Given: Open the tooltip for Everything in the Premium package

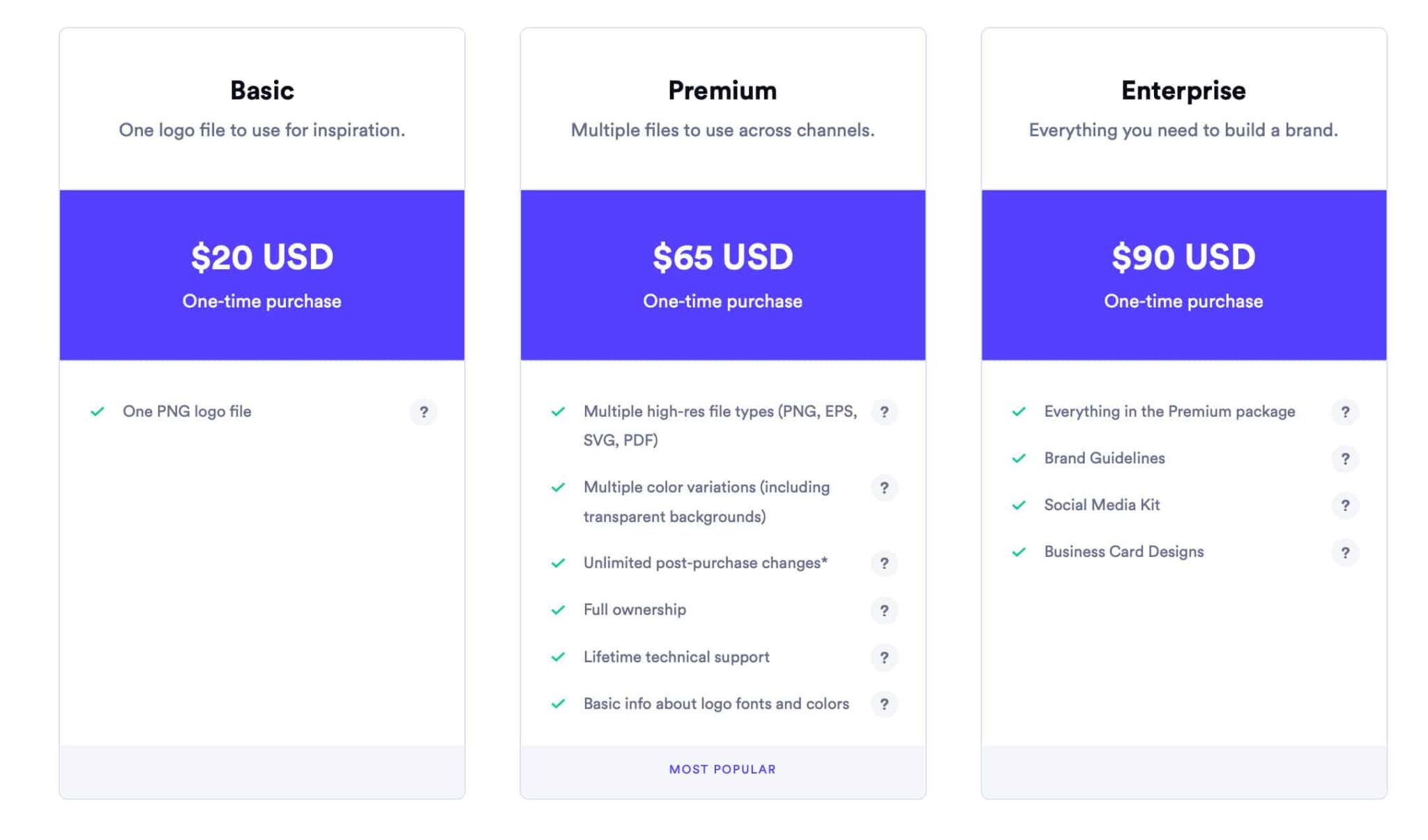Looking at the screenshot, I should [x=1346, y=412].
